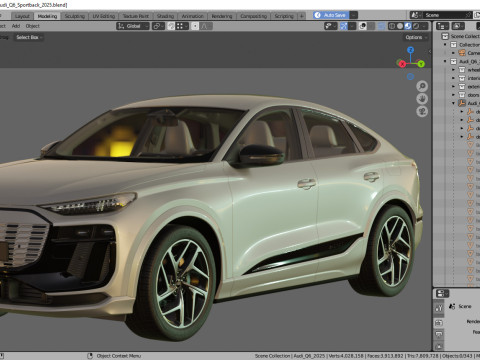Screen dimensions: 480x360
Task: Select wireframe viewport shading
Action: tap(392, 26)
